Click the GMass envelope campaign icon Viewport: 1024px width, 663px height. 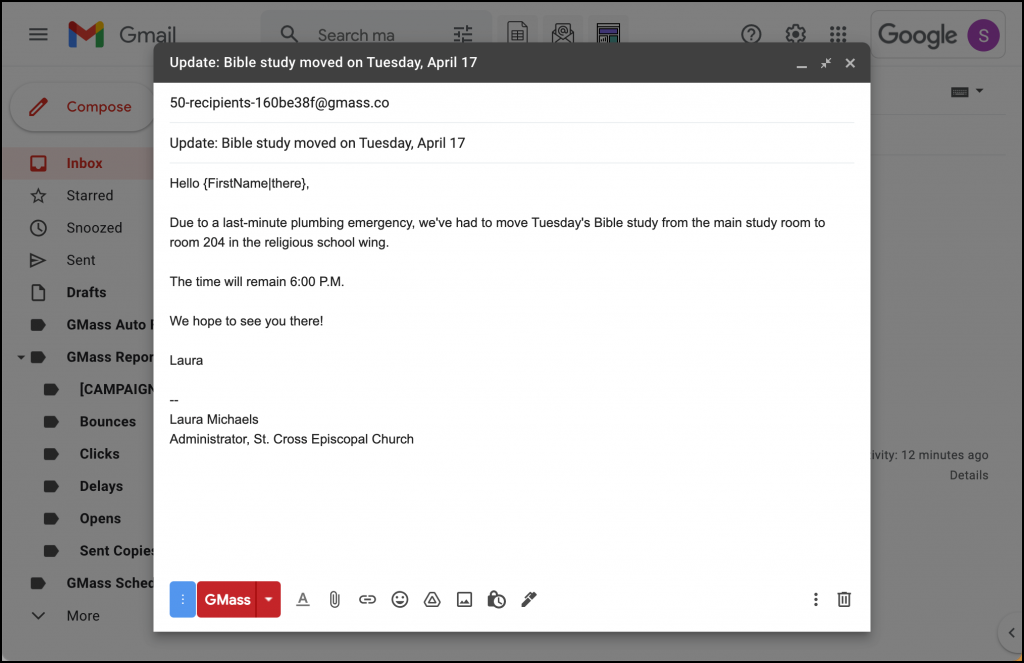click(563, 33)
